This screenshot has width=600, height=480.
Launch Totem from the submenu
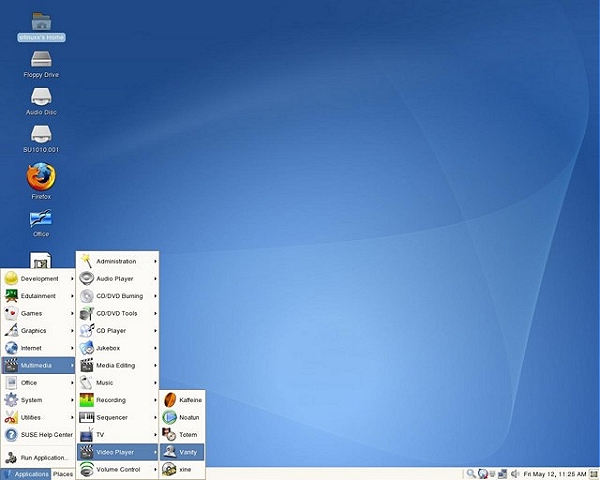188,435
